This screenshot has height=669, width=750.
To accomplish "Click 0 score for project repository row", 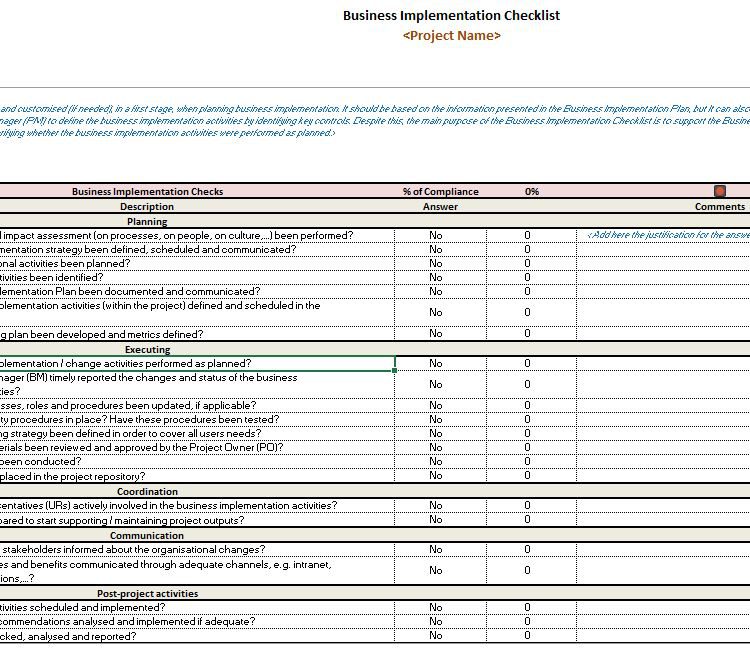I will pyautogui.click(x=527, y=475).
